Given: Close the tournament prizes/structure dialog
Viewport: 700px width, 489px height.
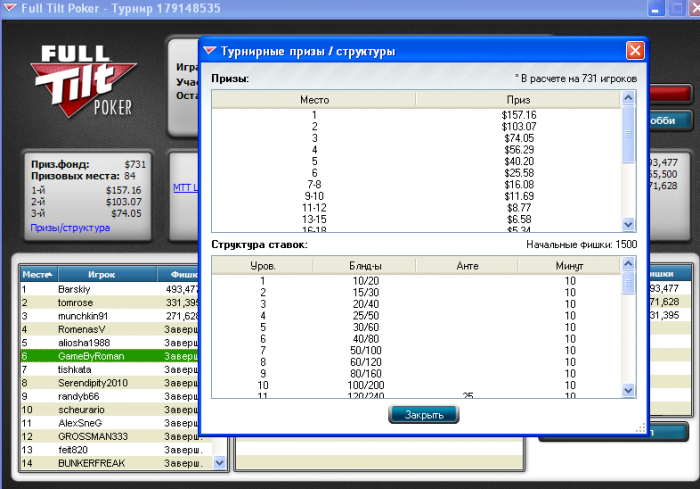Looking at the screenshot, I should pyautogui.click(x=635, y=50).
